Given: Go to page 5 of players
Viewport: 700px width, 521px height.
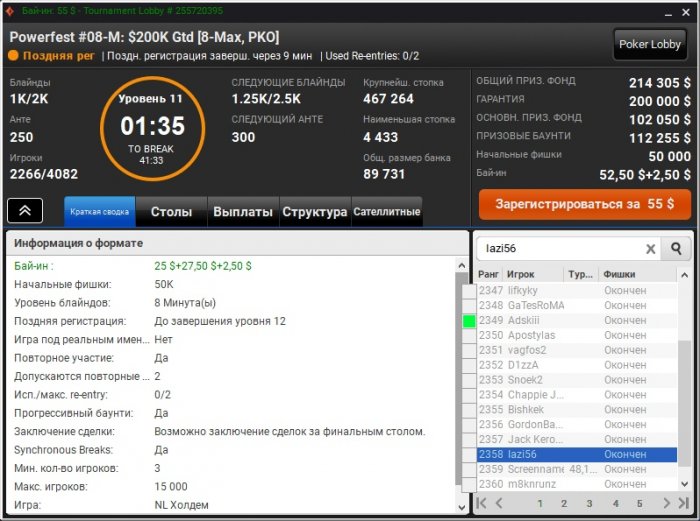Looking at the screenshot, I should 640,504.
